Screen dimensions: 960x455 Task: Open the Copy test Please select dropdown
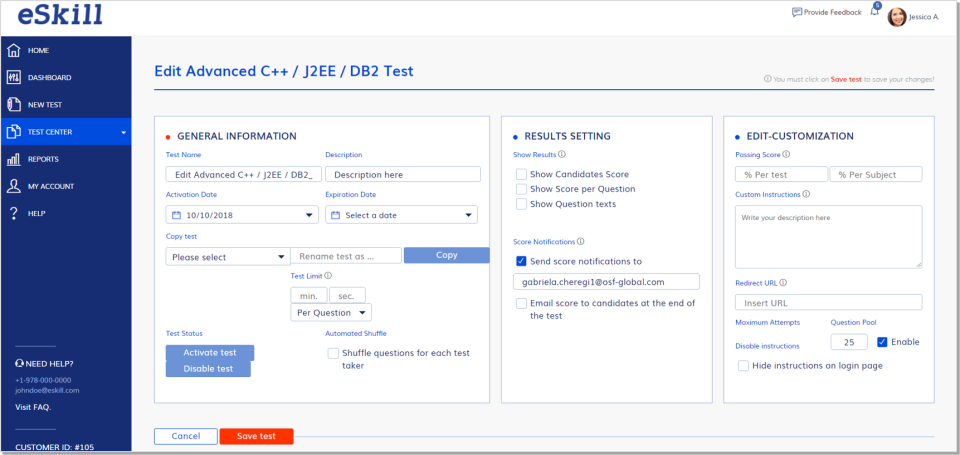pyautogui.click(x=228, y=257)
